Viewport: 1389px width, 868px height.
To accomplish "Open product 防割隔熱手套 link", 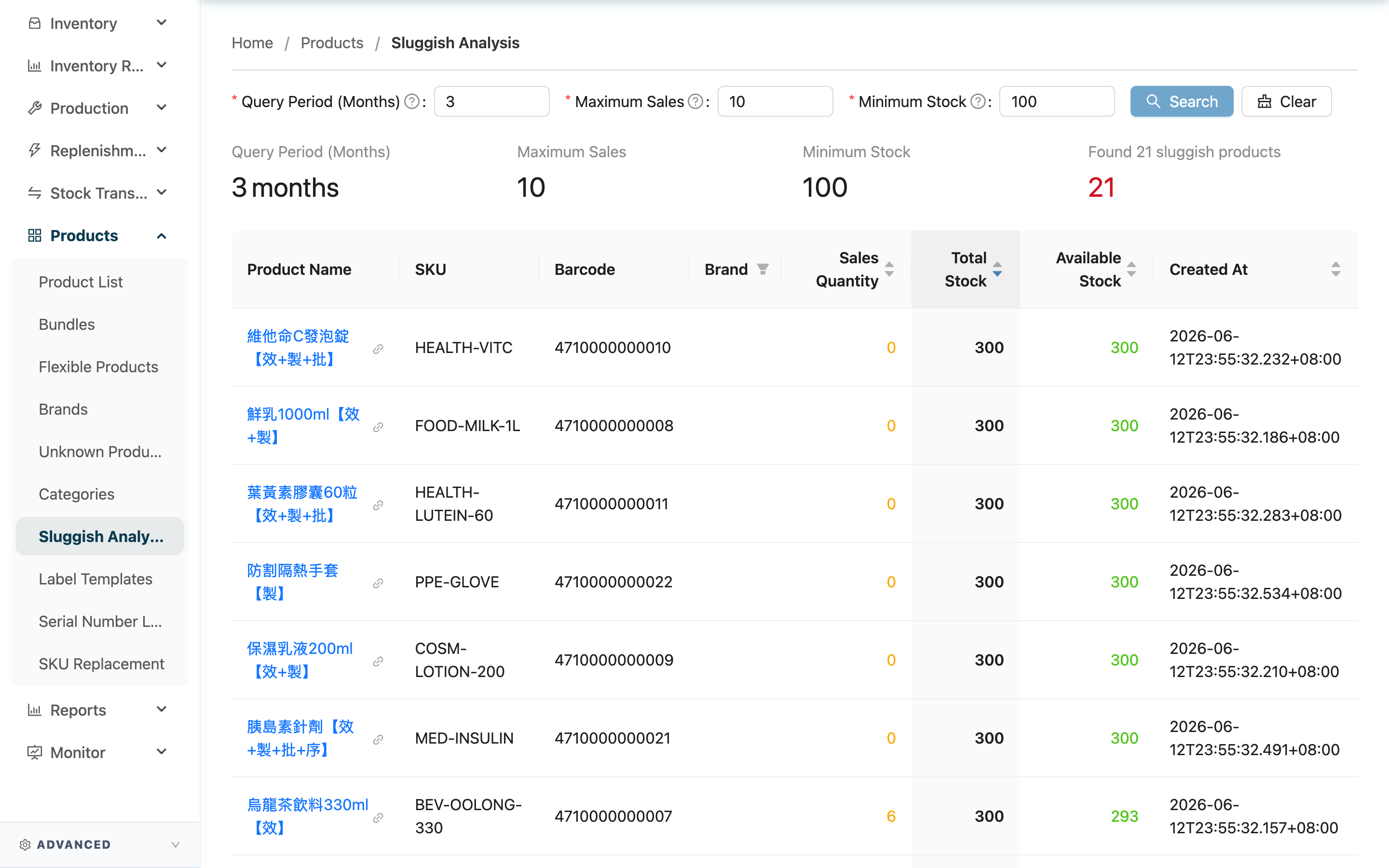I will click(x=292, y=582).
